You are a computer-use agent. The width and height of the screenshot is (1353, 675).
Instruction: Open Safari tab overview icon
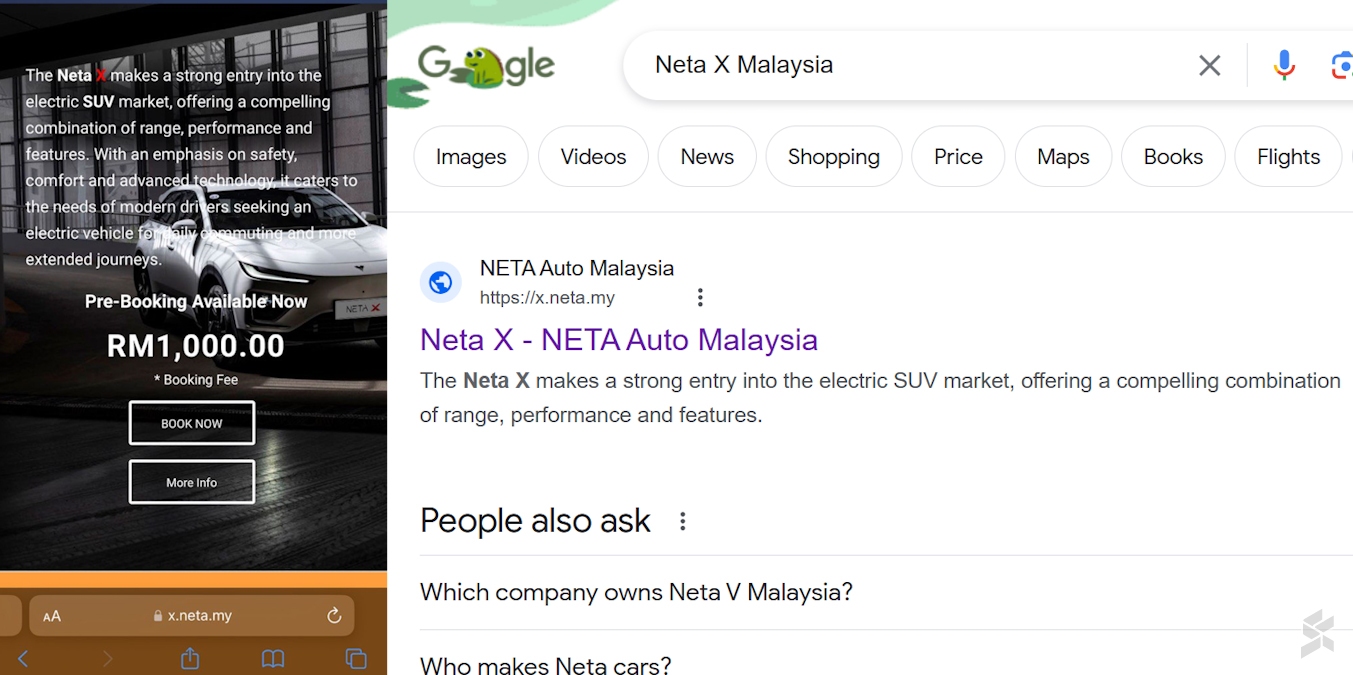tap(356, 658)
